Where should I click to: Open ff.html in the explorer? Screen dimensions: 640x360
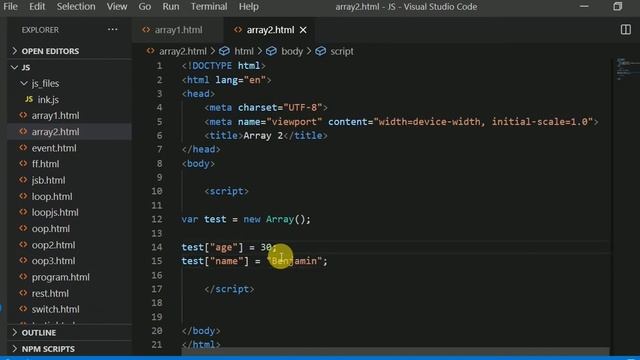(69, 164)
